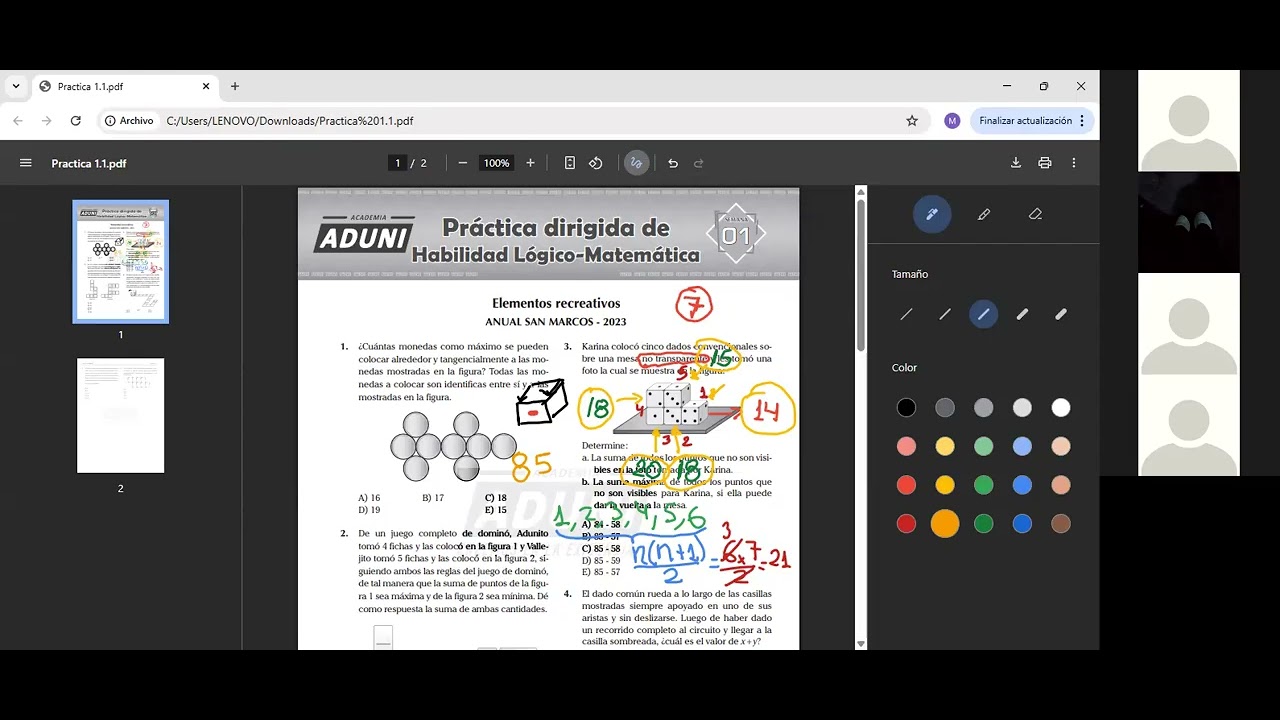The image size is (1280, 720).
Task: Pick the light red color swatch
Action: tap(906, 446)
